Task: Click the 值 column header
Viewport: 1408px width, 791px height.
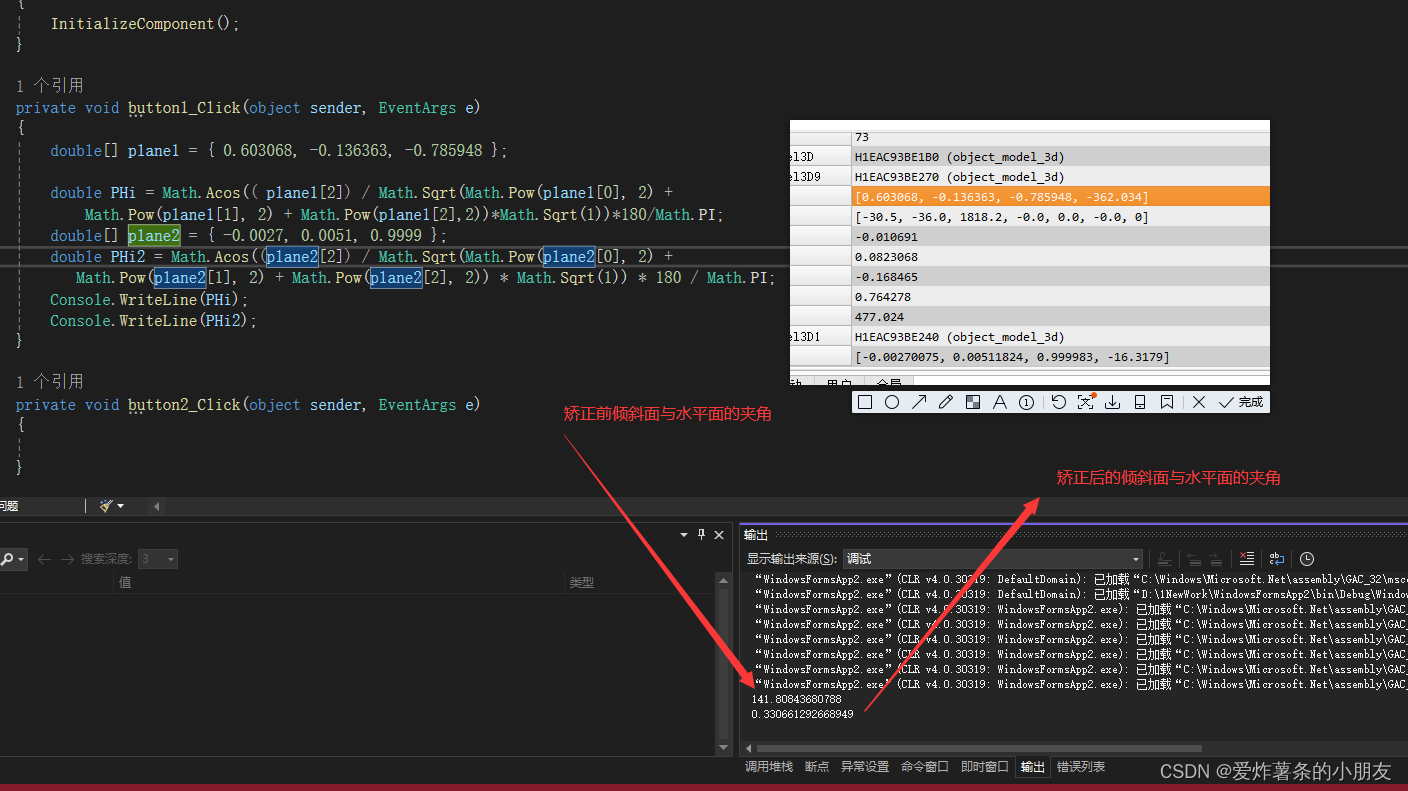Action: point(125,582)
